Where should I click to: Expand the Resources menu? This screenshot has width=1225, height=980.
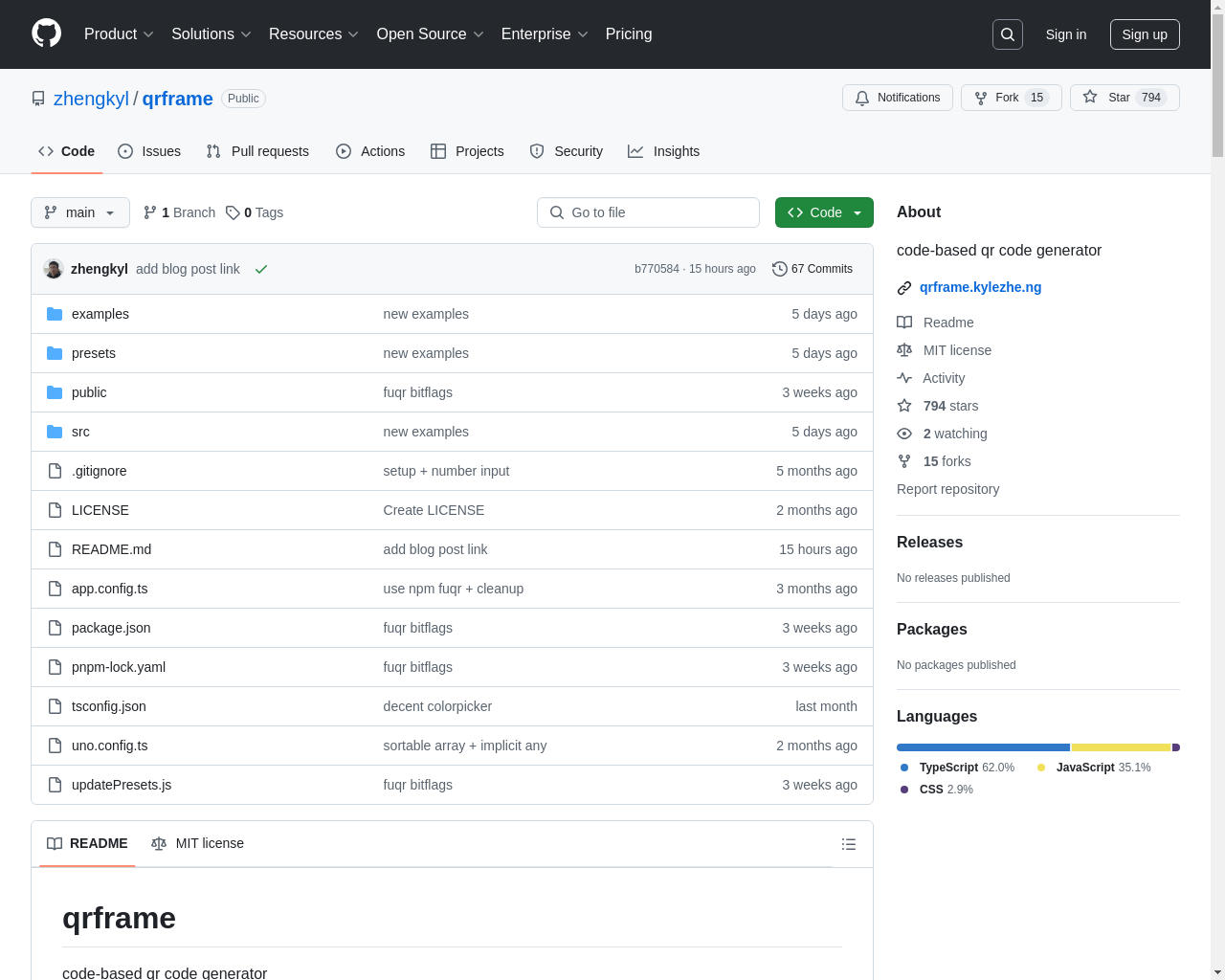point(314,34)
